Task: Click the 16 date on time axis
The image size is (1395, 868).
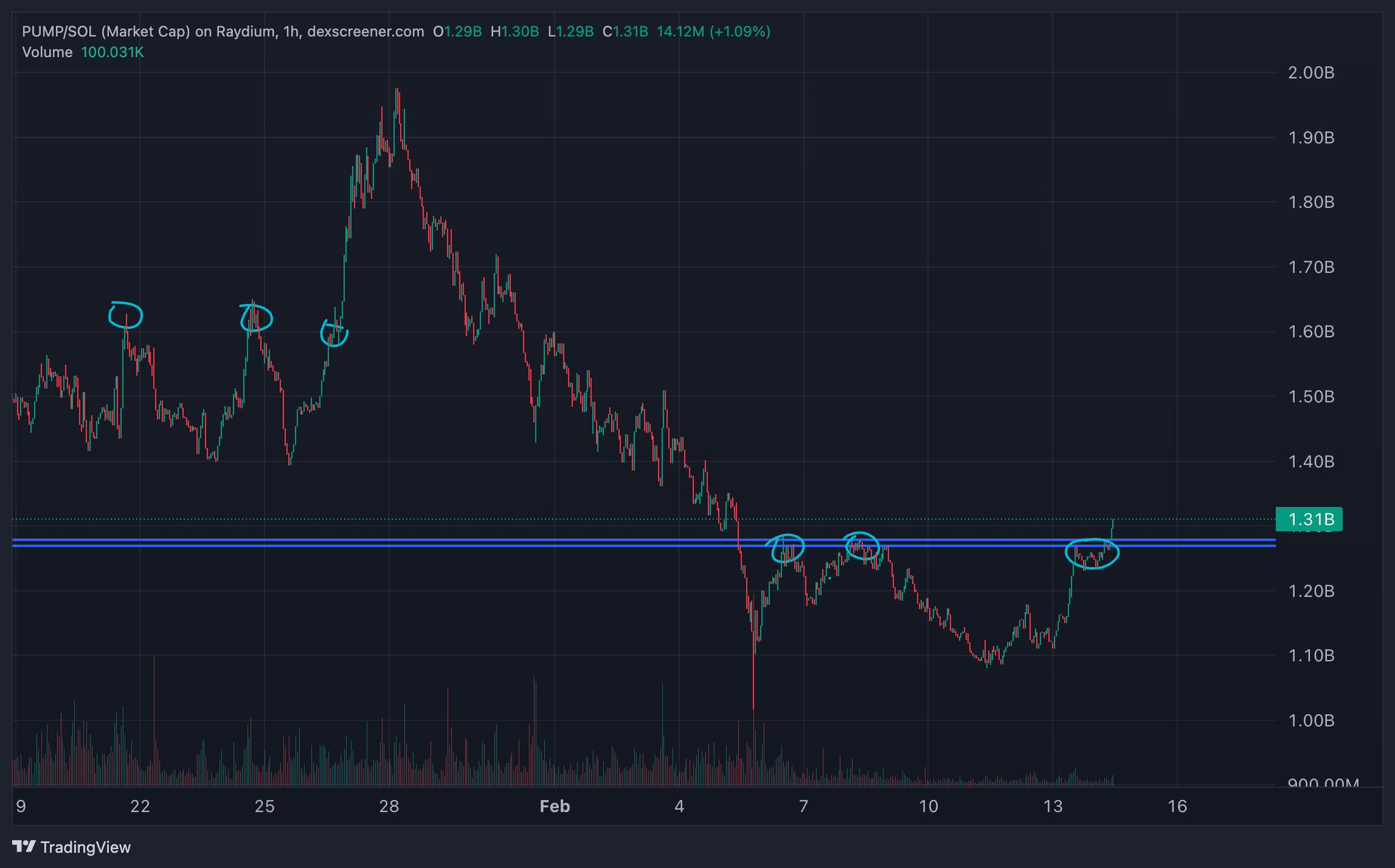Action: coord(1177,807)
